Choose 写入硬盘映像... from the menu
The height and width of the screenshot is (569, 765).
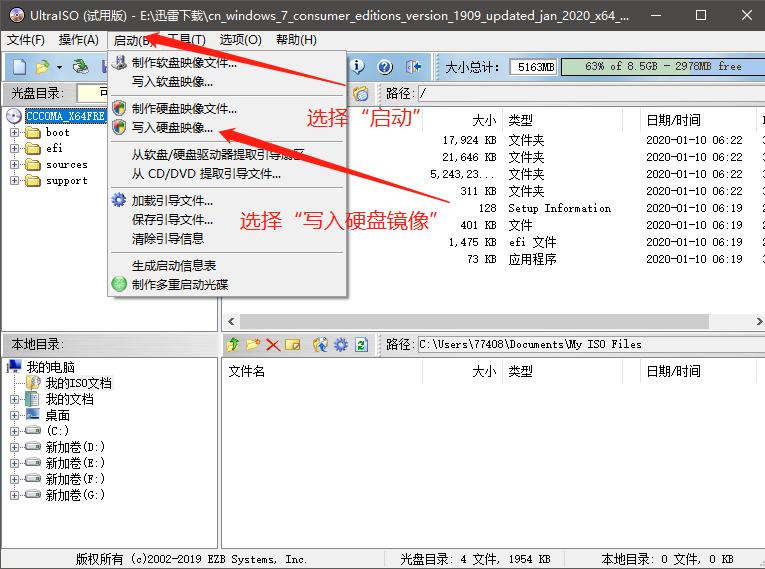tap(227, 127)
